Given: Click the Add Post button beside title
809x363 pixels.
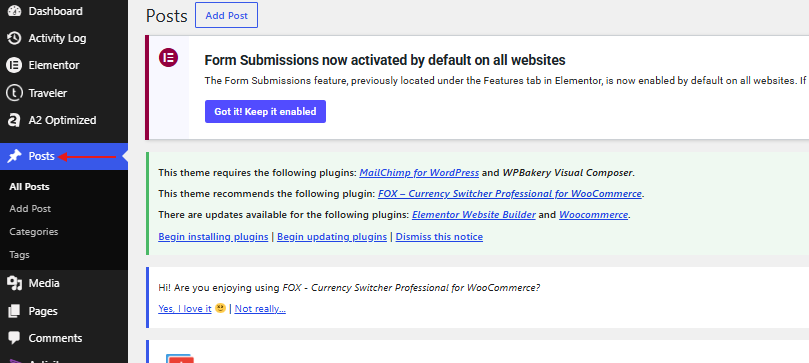Looking at the screenshot, I should pos(226,15).
